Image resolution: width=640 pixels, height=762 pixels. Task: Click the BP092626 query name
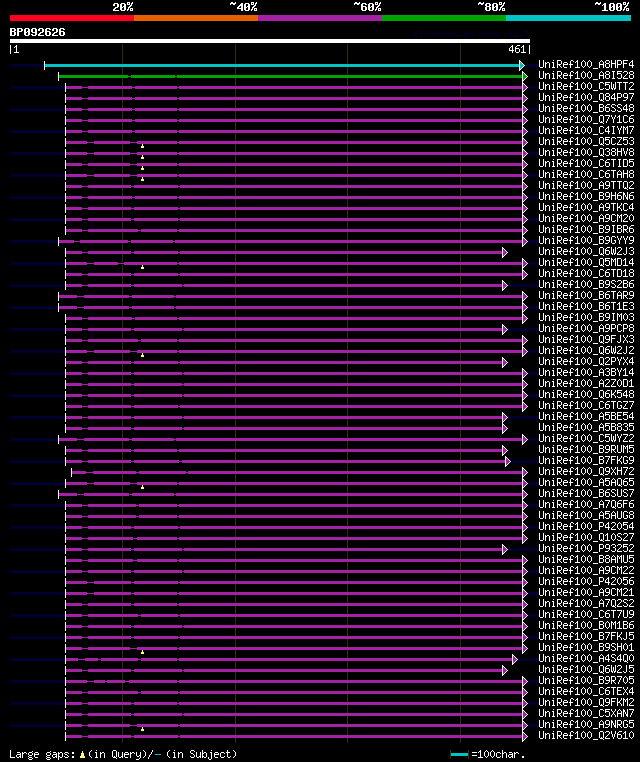coord(37,32)
